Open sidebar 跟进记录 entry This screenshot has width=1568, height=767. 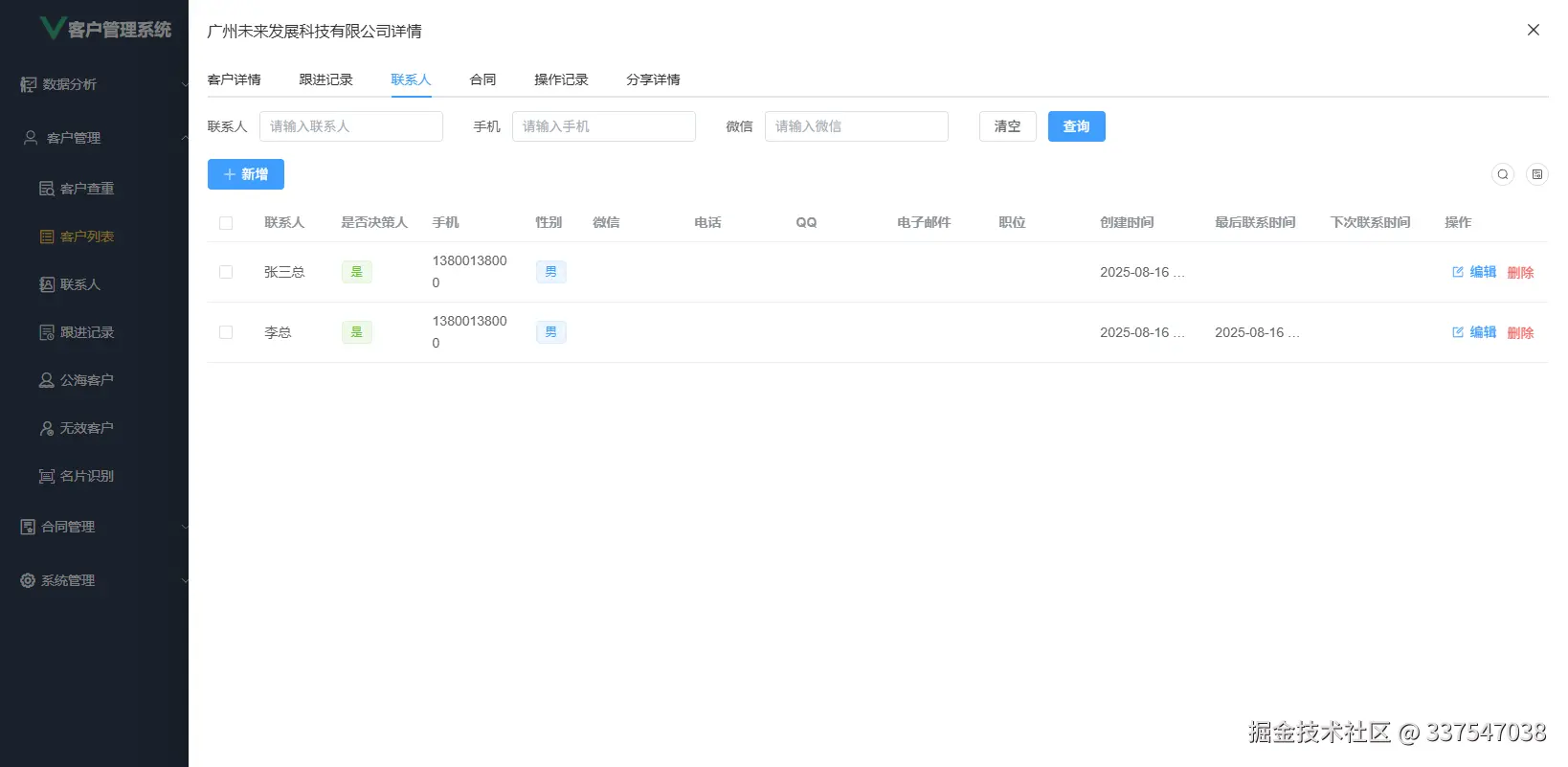(x=77, y=332)
